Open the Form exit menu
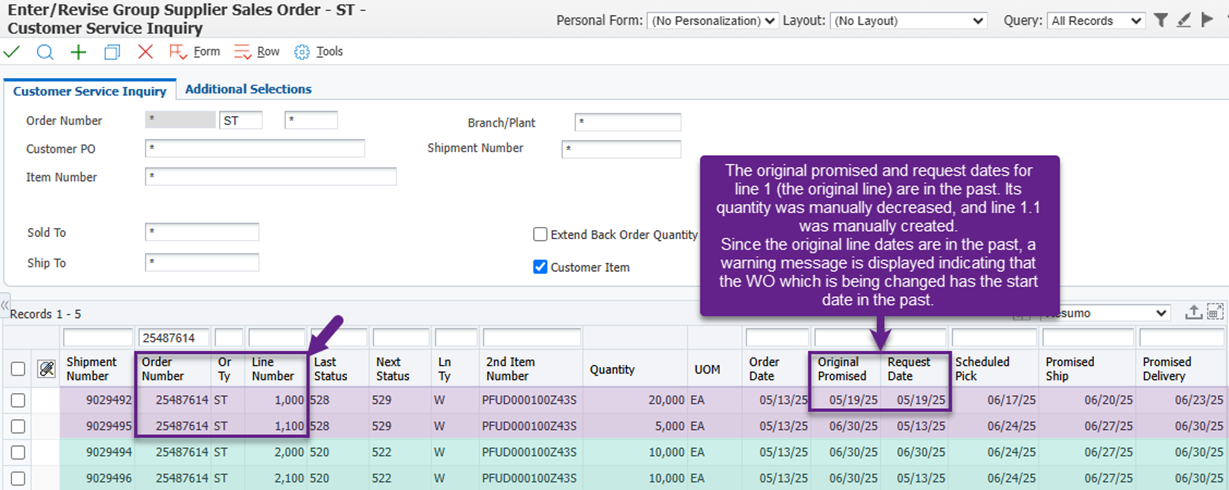 194,52
